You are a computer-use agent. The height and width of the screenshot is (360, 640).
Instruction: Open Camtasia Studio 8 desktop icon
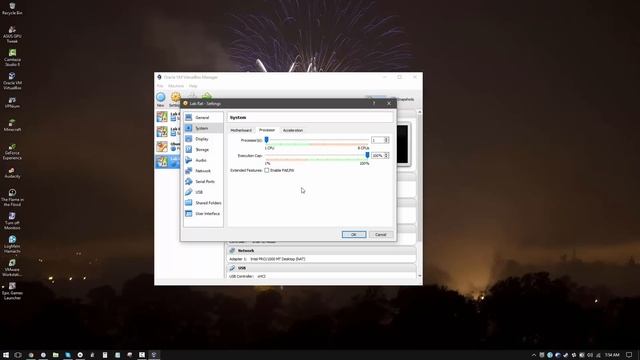pos(12,58)
